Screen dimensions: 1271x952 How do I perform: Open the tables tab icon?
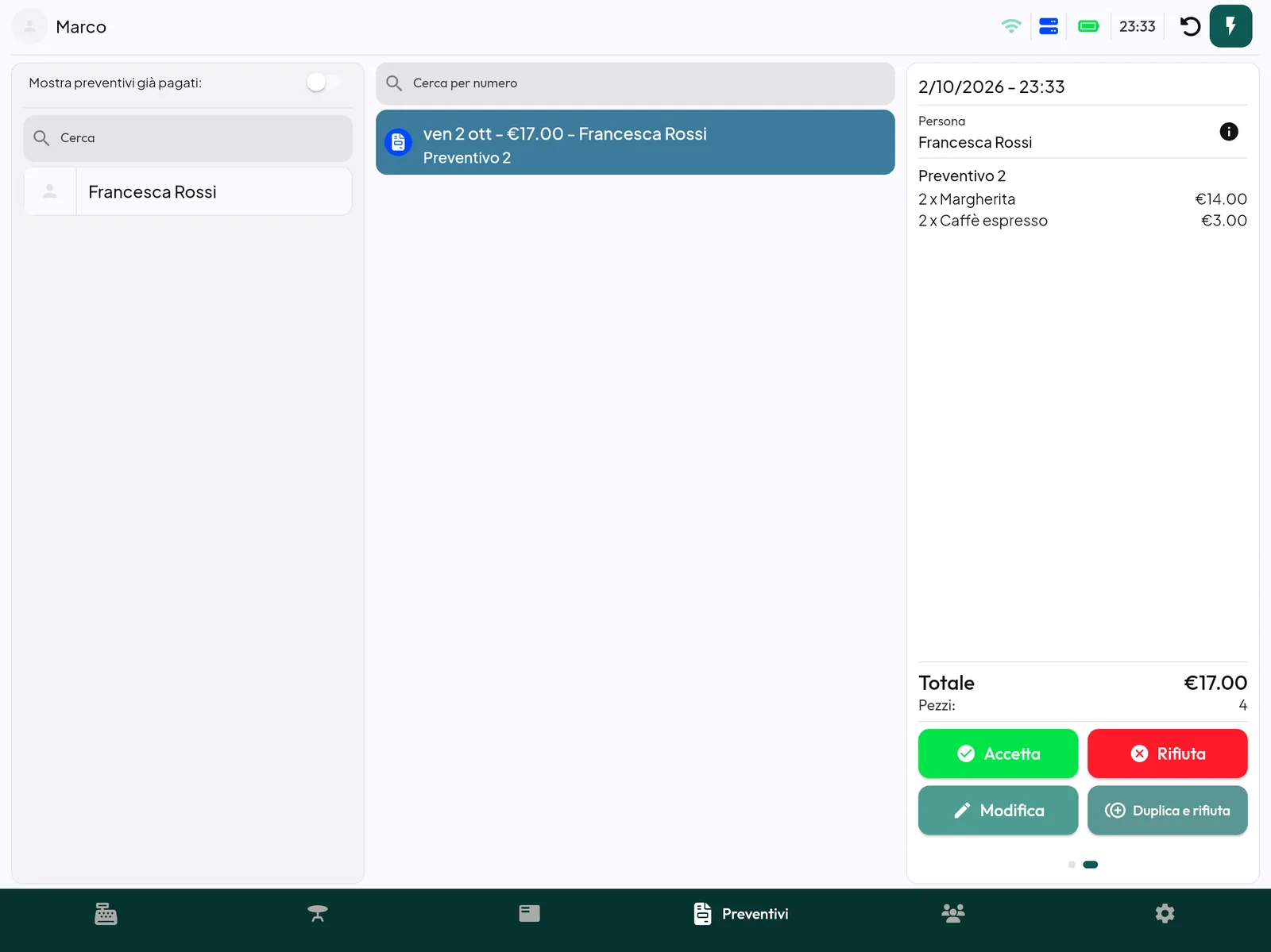click(318, 914)
